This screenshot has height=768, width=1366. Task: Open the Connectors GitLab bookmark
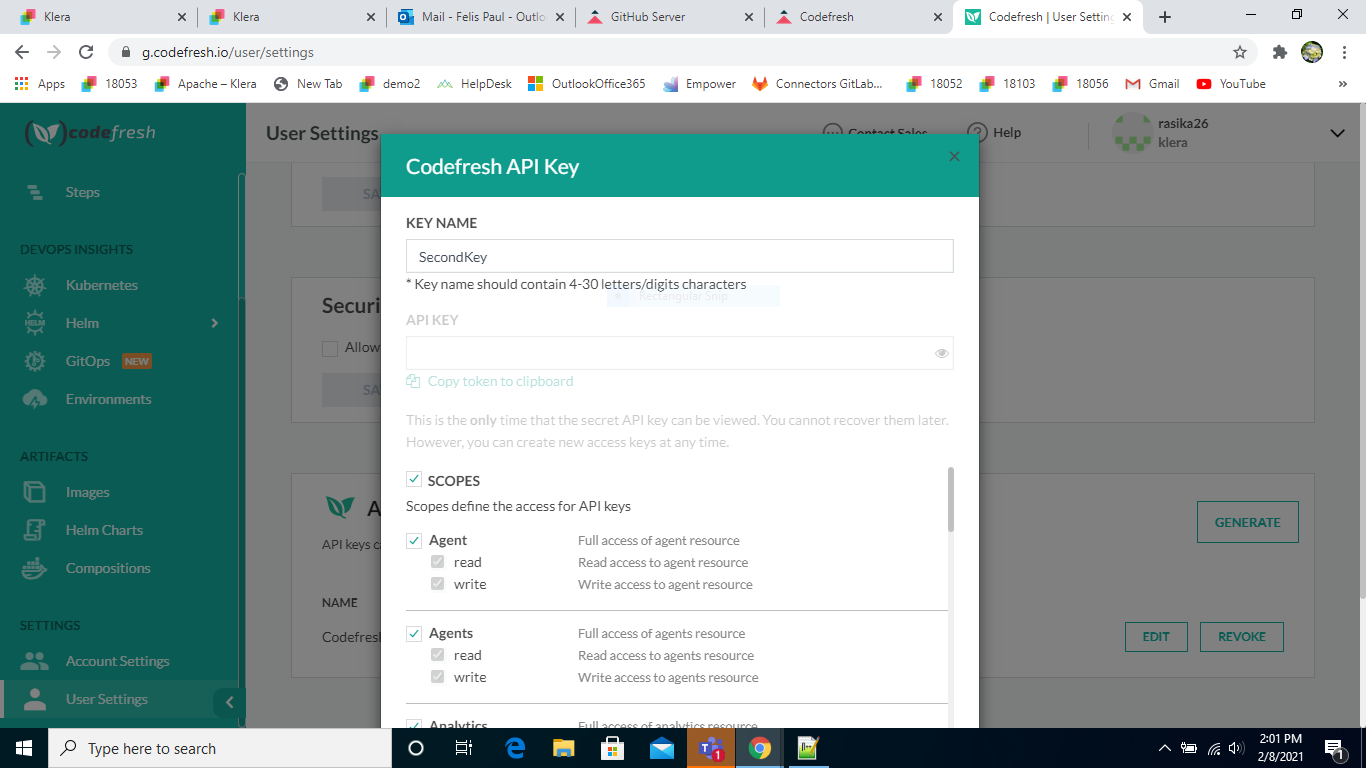click(x=818, y=84)
